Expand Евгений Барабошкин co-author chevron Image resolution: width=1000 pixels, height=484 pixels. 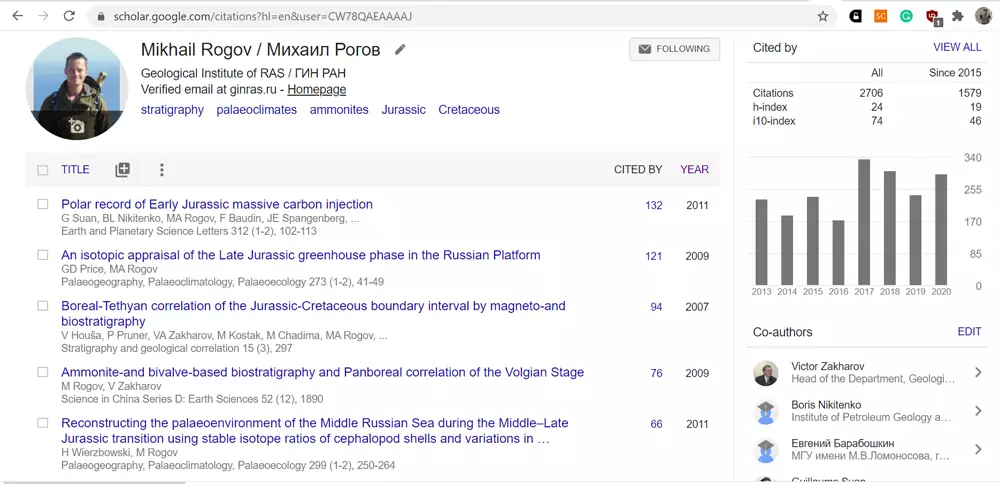coord(978,450)
